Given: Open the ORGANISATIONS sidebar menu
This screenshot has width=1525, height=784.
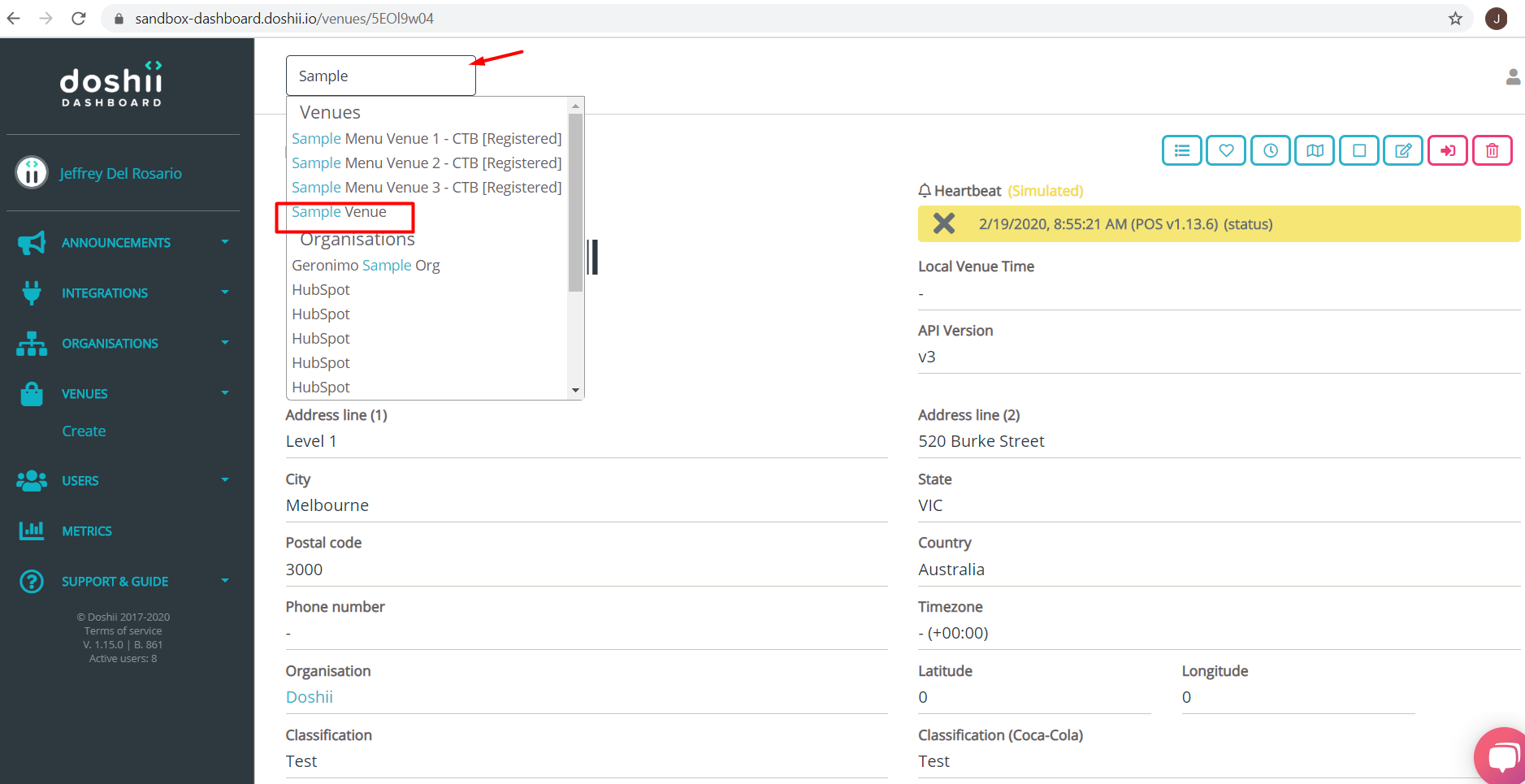Looking at the screenshot, I should (110, 344).
